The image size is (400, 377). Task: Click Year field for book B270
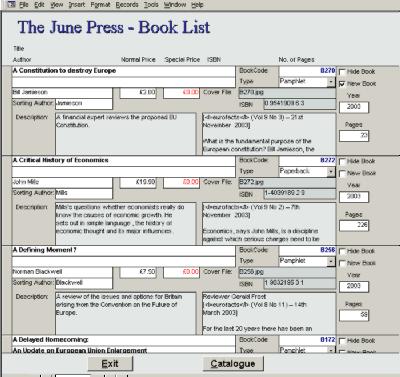click(354, 107)
